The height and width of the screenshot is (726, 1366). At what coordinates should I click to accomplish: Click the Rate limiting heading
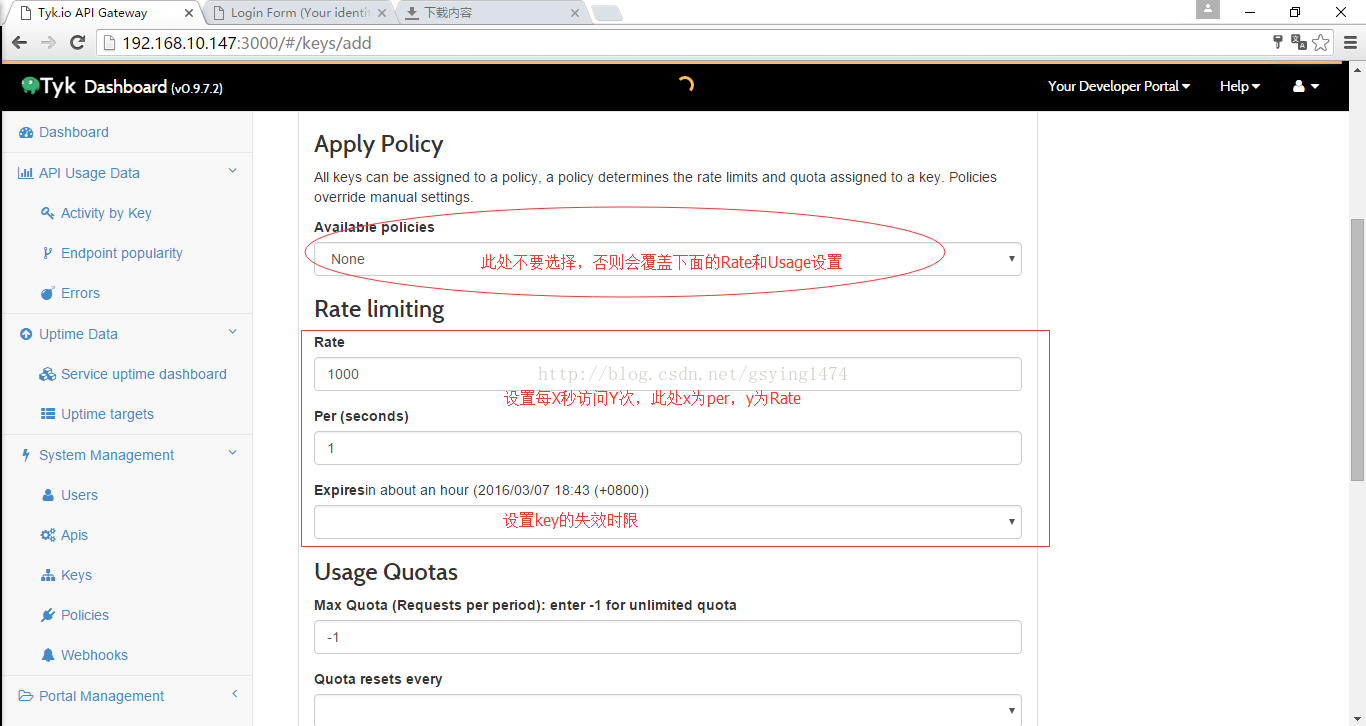tap(379, 309)
